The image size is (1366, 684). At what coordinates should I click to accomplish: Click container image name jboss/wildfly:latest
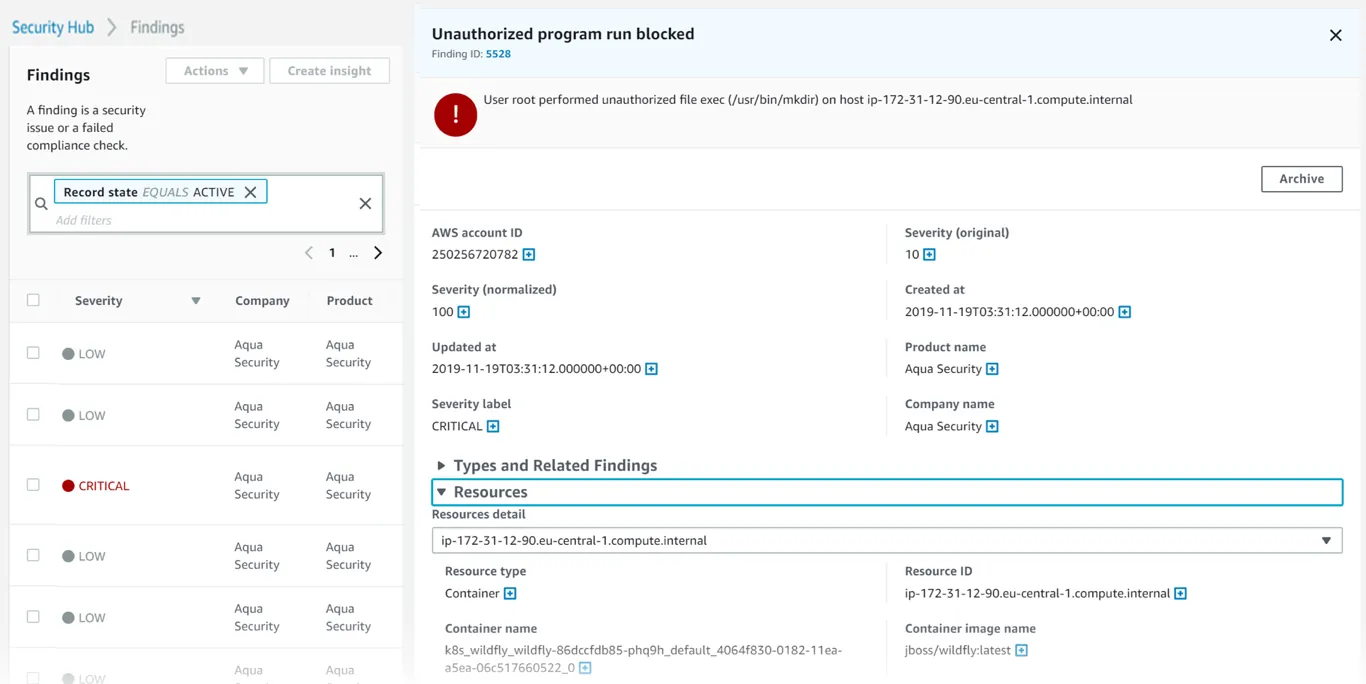click(958, 651)
